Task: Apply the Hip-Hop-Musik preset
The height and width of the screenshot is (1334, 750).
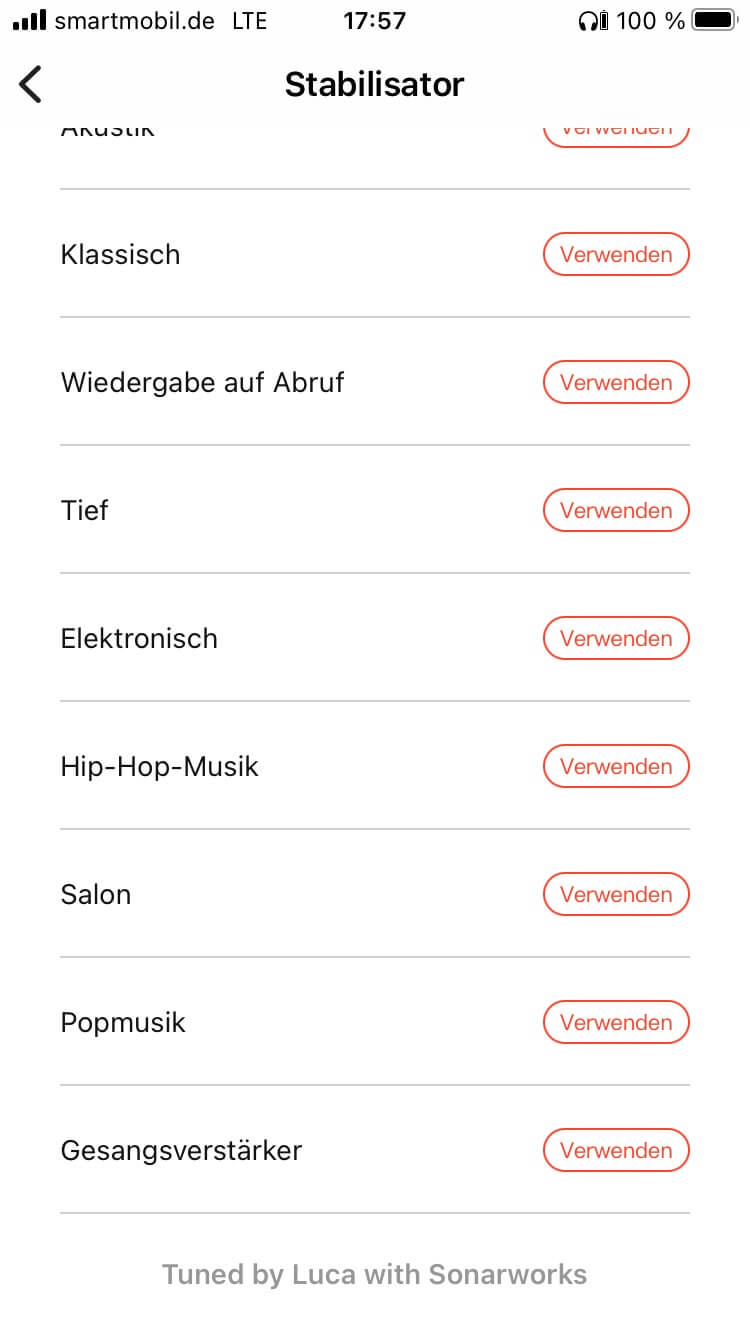Action: pos(616,767)
